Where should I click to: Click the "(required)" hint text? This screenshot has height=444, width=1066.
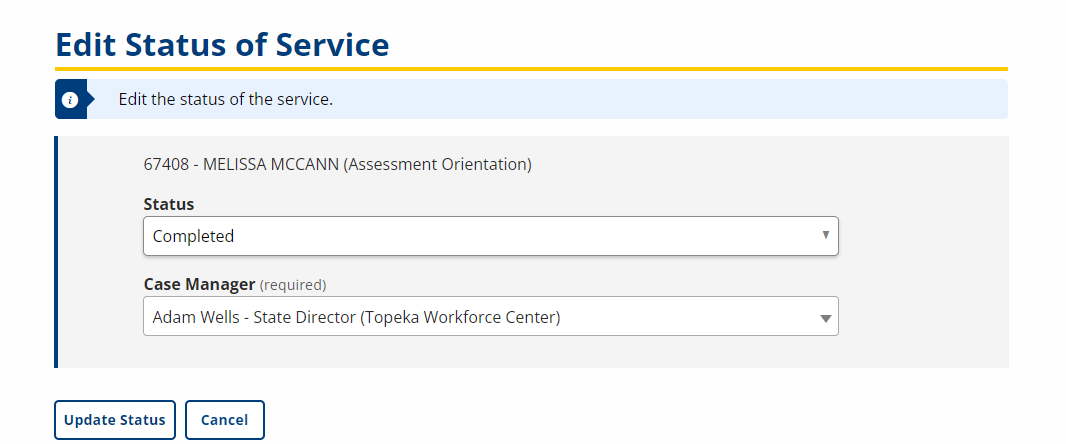tap(293, 285)
